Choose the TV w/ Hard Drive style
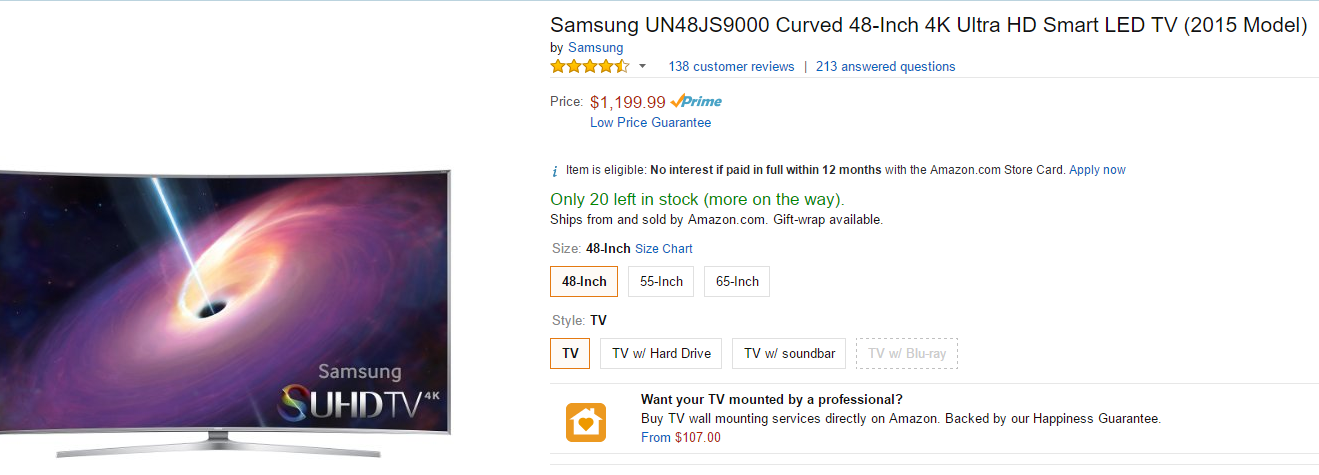The height and width of the screenshot is (475, 1319). pyautogui.click(x=661, y=354)
